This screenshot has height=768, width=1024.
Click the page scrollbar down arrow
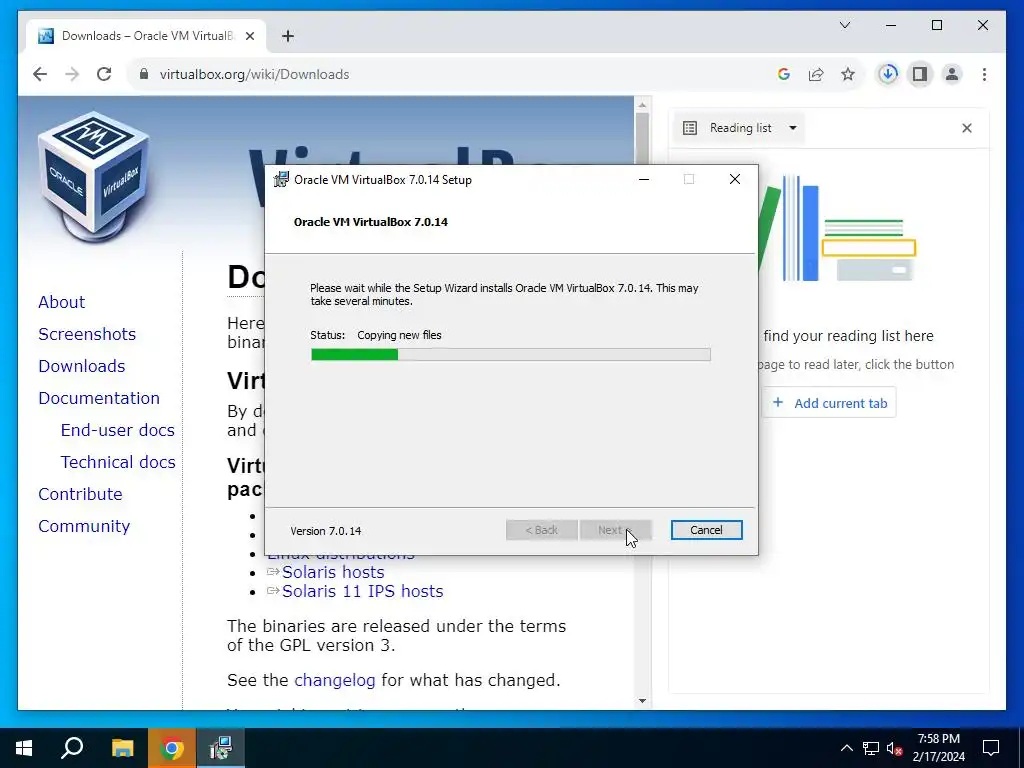[x=643, y=701]
